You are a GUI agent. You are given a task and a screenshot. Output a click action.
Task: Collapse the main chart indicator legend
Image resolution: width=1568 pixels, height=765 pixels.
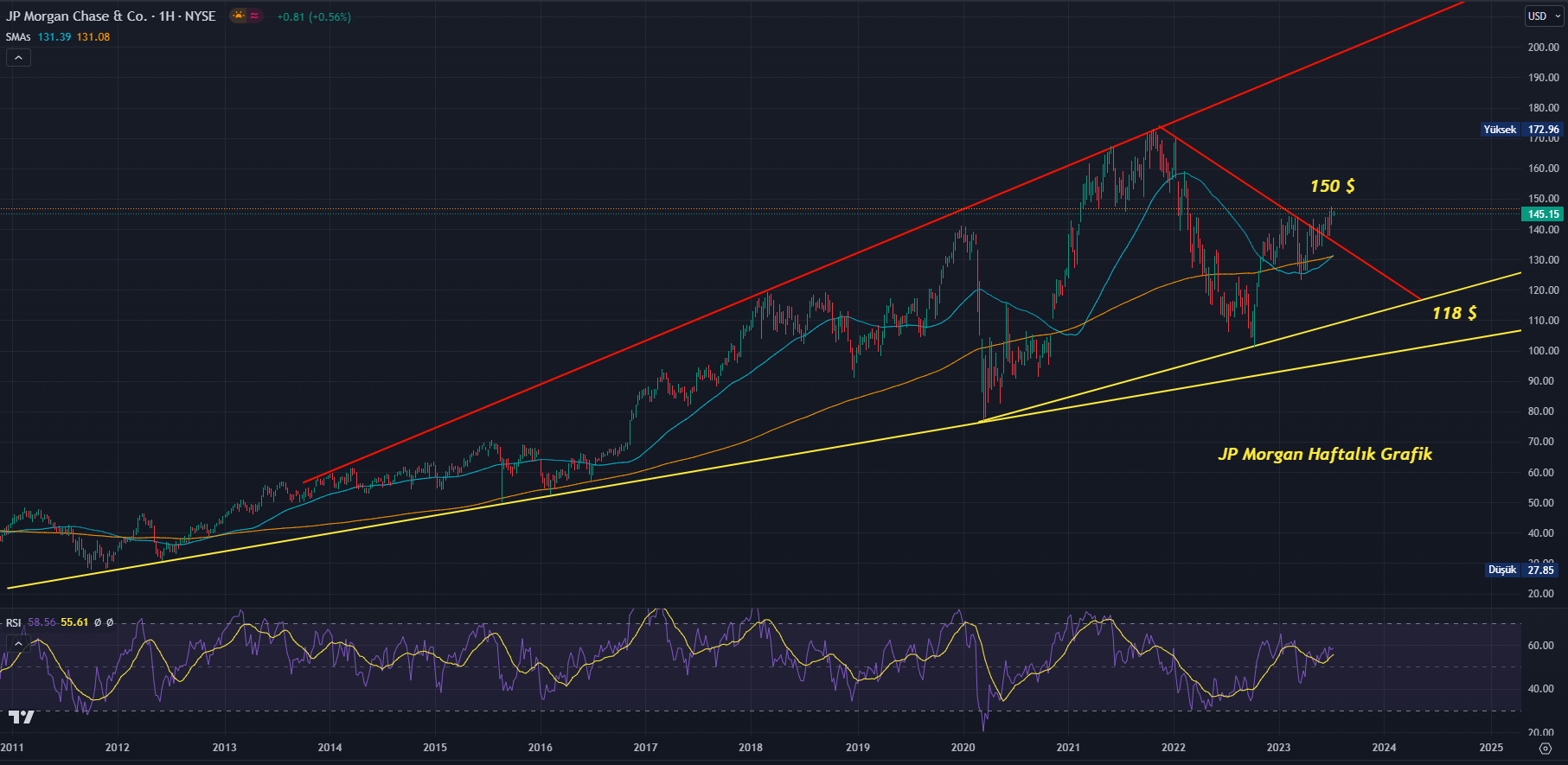[x=18, y=57]
